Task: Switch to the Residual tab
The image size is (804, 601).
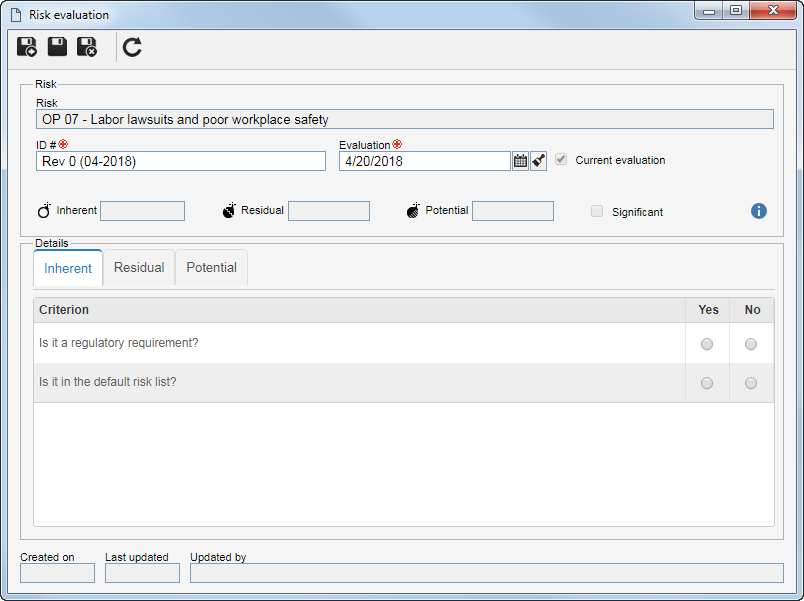Action: pos(139,268)
